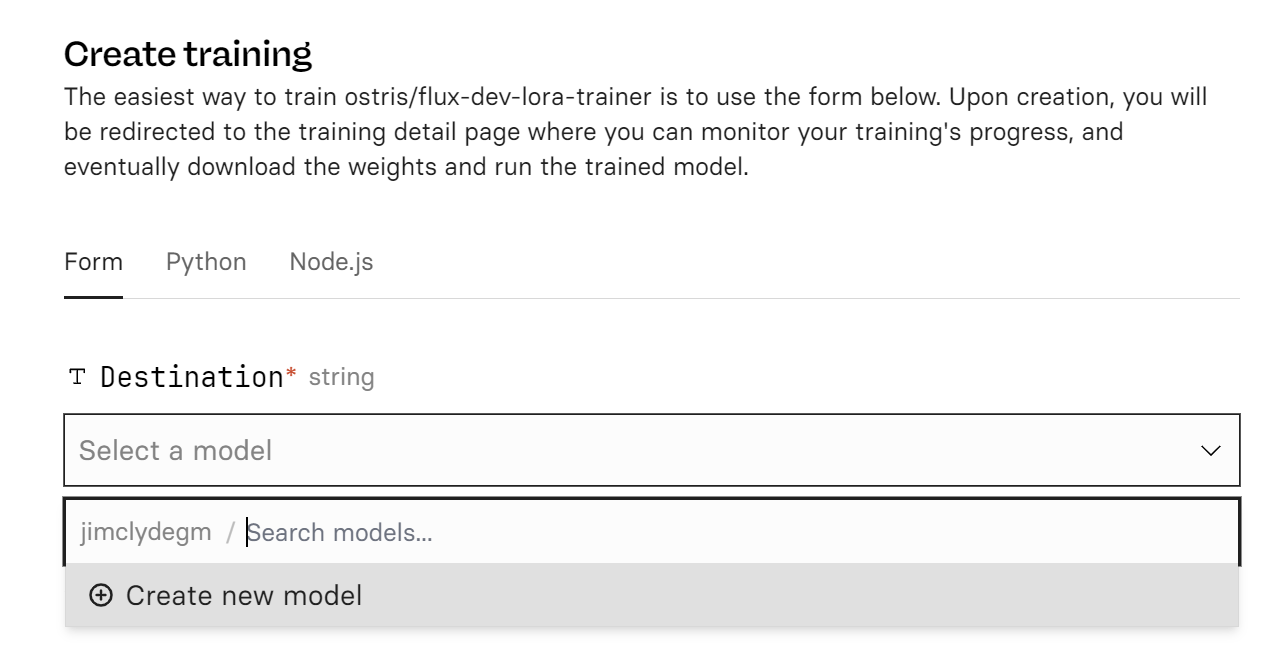
Task: Click the Destination field label
Action: pyautogui.click(x=192, y=375)
